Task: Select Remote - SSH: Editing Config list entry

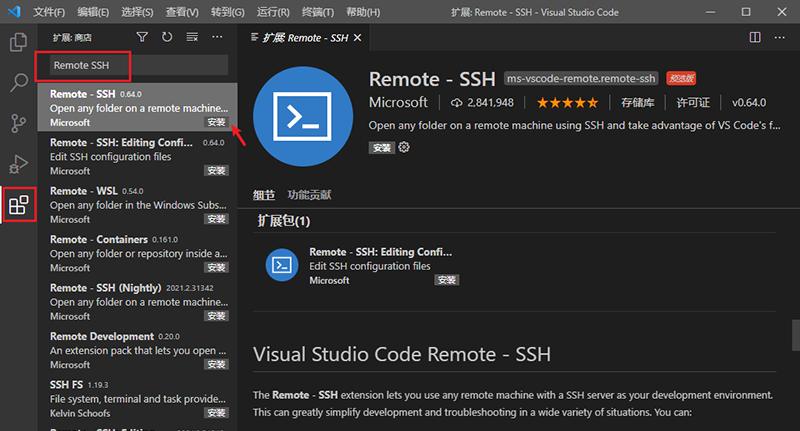Action: tap(138, 156)
